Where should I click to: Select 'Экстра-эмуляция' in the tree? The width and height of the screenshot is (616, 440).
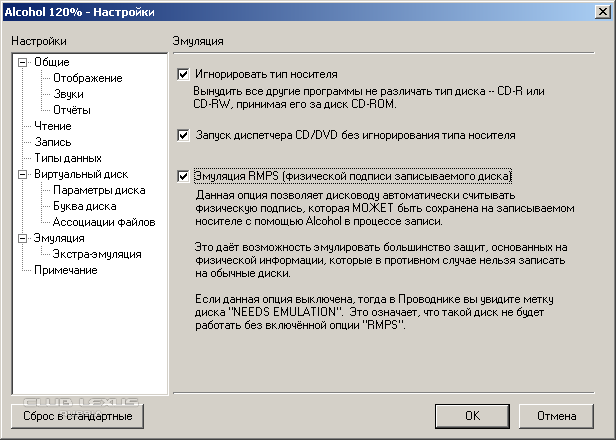tap(97, 254)
